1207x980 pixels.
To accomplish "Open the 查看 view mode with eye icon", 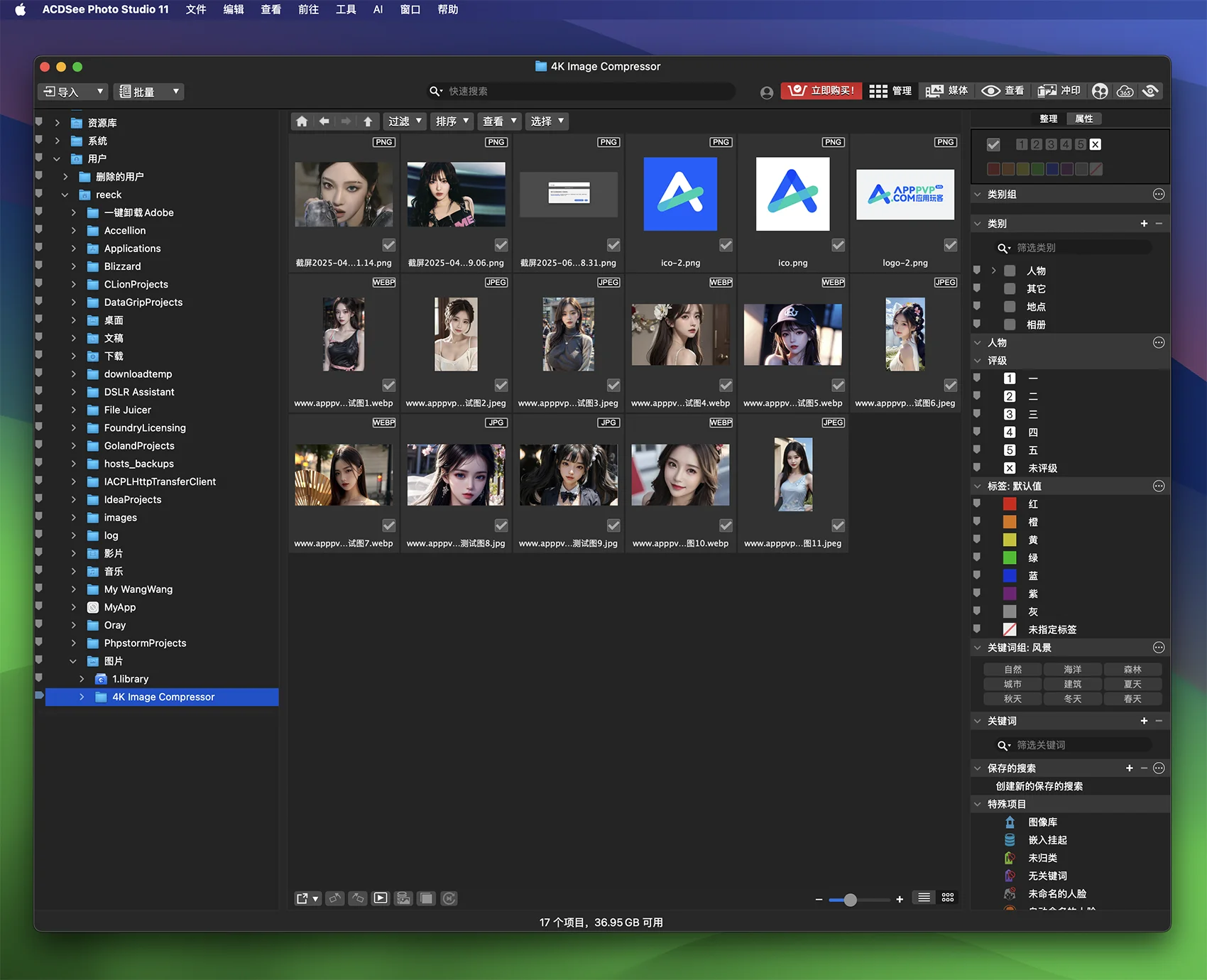I will (x=1003, y=91).
